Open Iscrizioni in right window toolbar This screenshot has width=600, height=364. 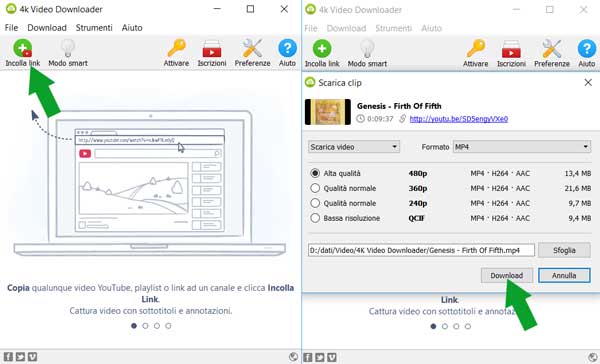tap(511, 49)
